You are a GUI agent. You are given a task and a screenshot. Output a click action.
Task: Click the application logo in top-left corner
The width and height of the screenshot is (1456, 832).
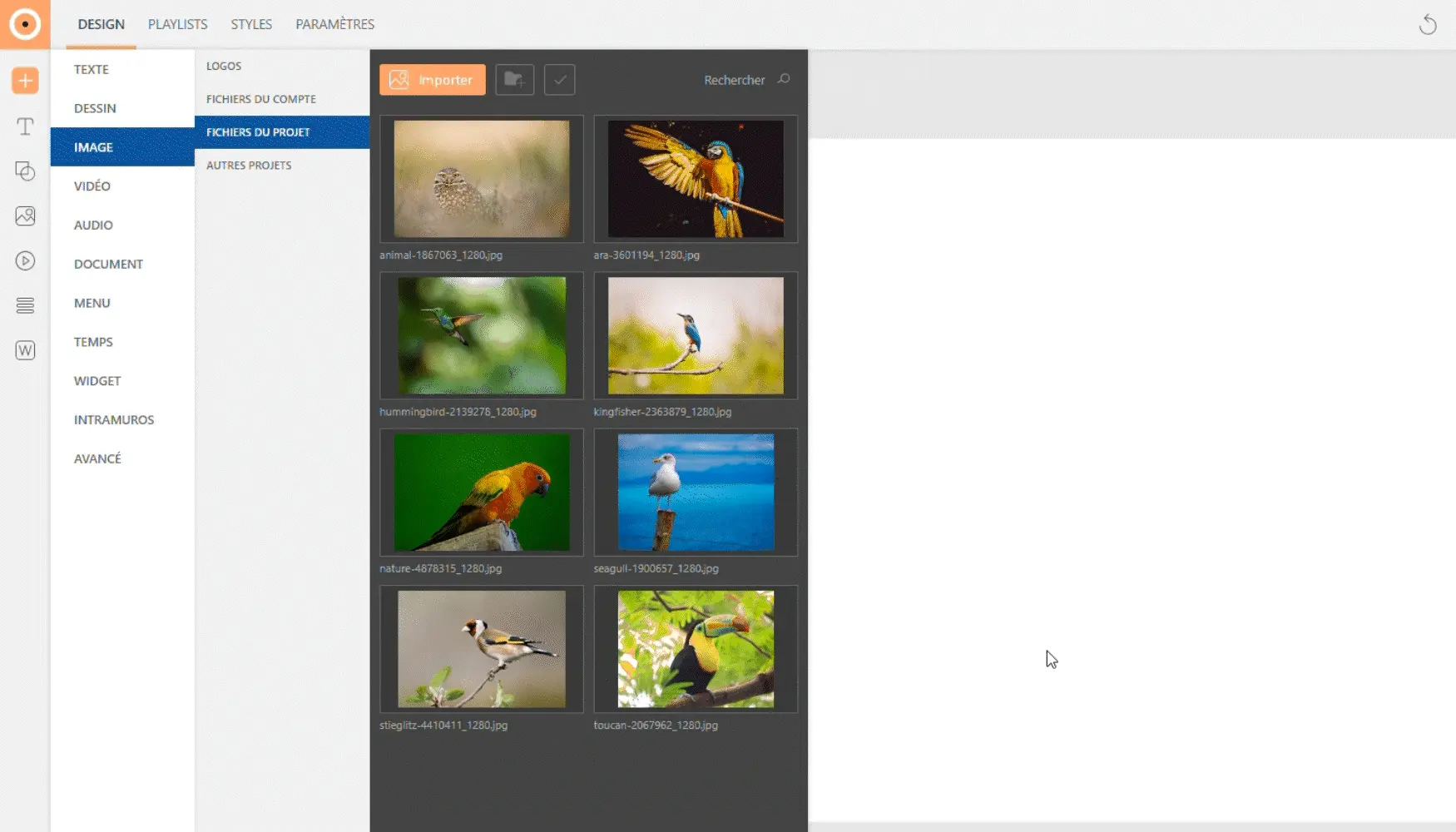click(x=25, y=24)
